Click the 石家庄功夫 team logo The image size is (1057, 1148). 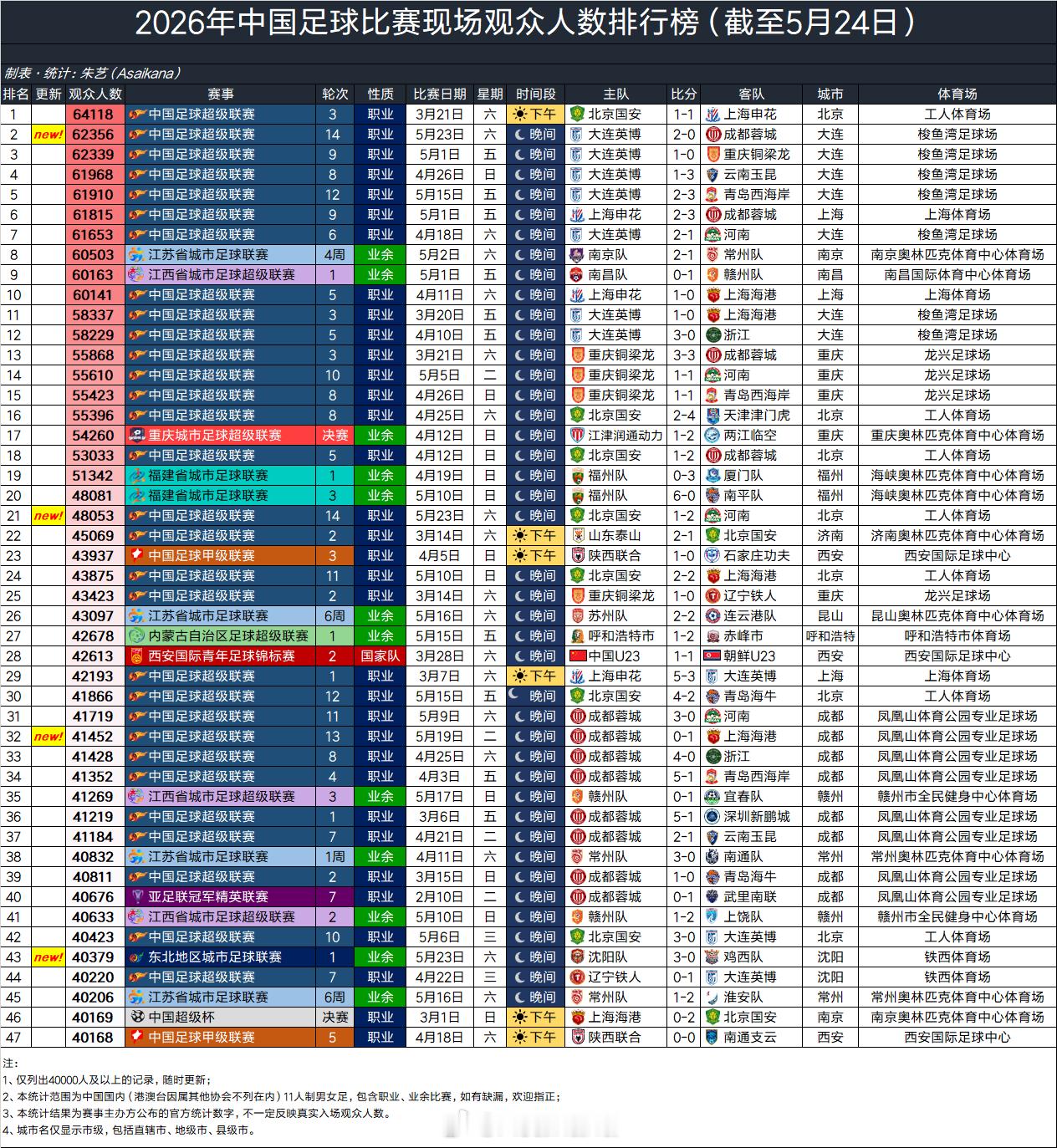point(712,556)
